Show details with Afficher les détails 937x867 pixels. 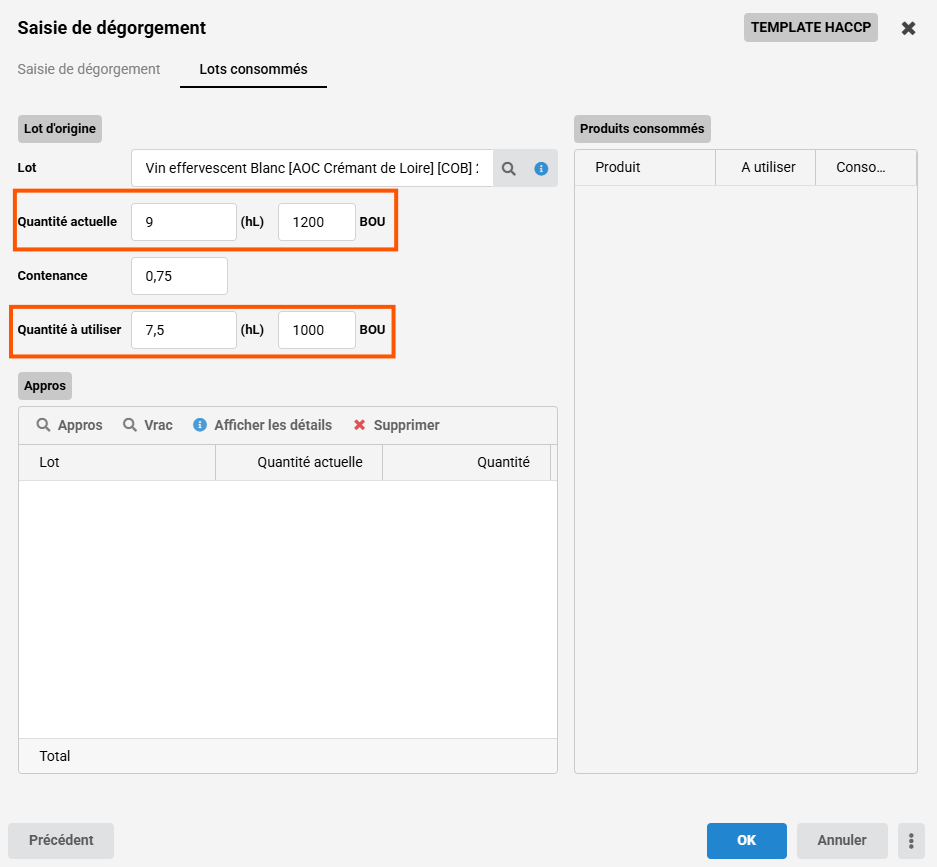point(263,425)
